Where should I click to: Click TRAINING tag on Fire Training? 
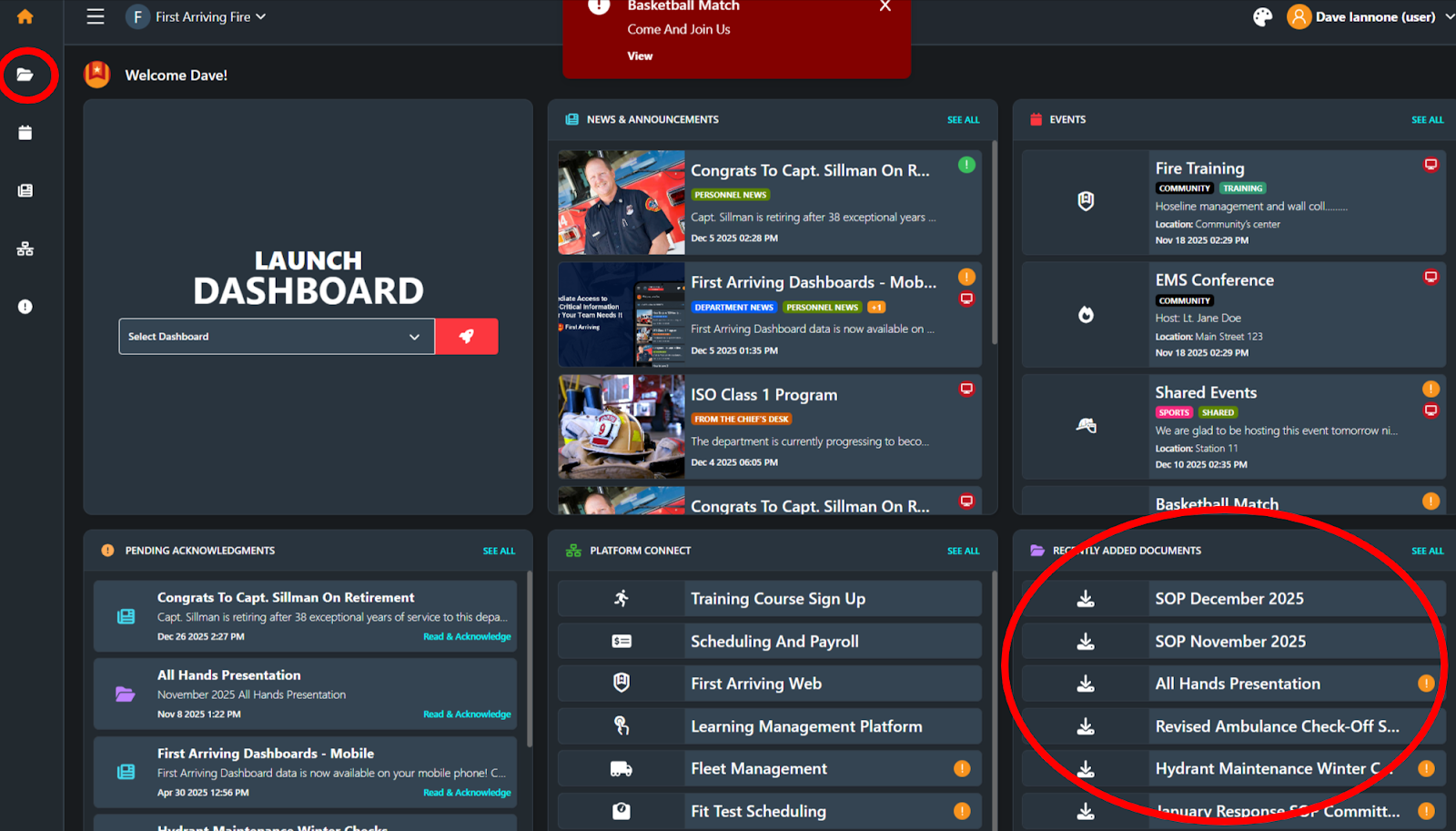coord(1242,188)
